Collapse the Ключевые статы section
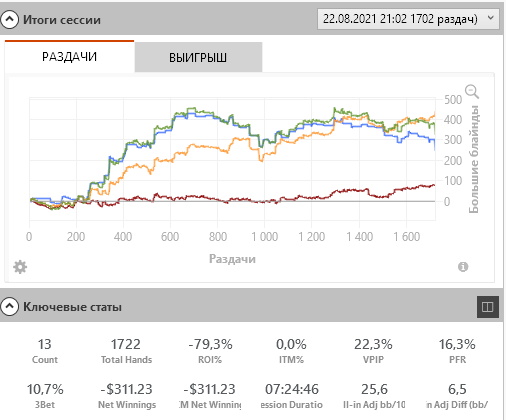506x420 pixels. [x=9, y=306]
